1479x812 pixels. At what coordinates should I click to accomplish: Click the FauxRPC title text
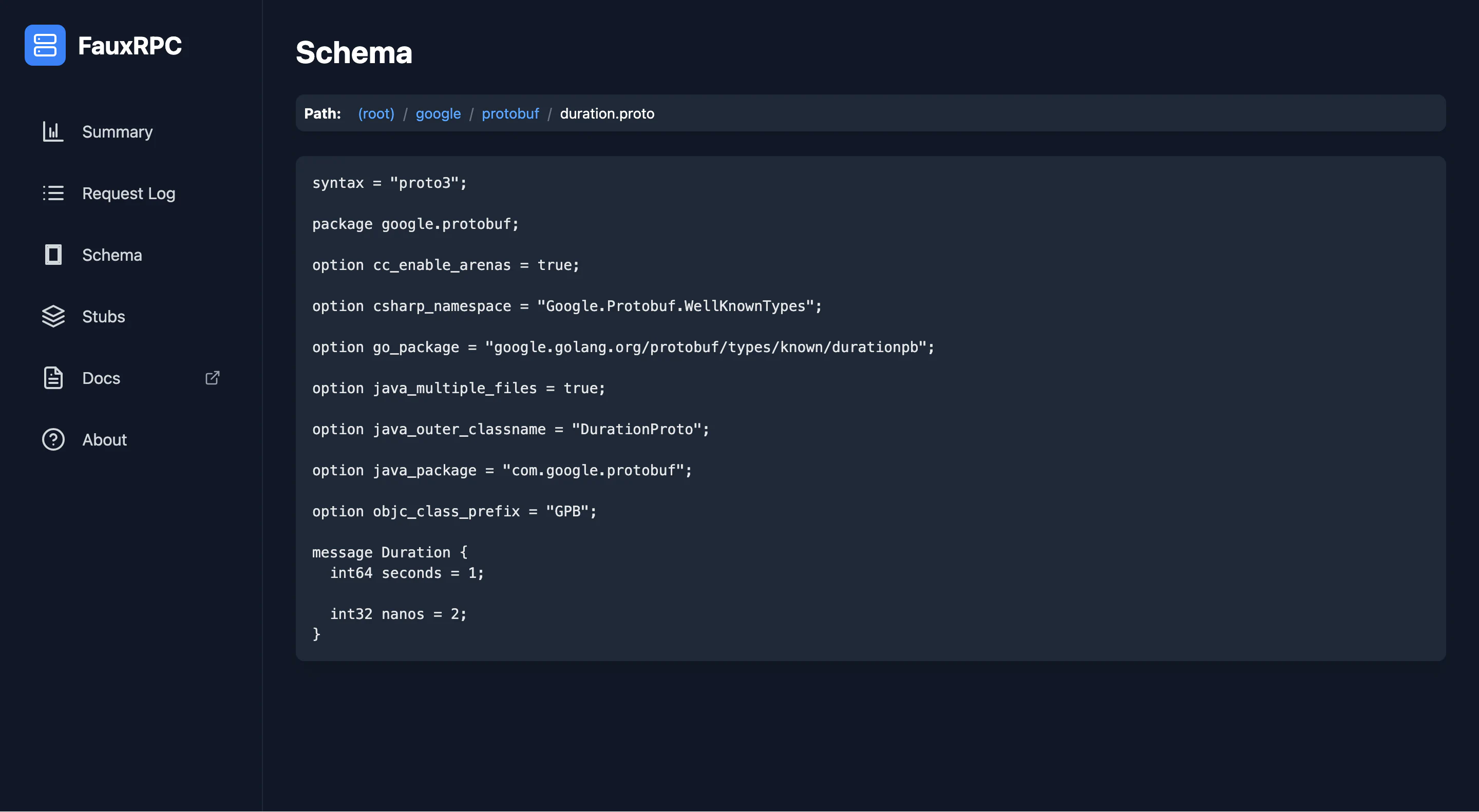click(x=130, y=45)
